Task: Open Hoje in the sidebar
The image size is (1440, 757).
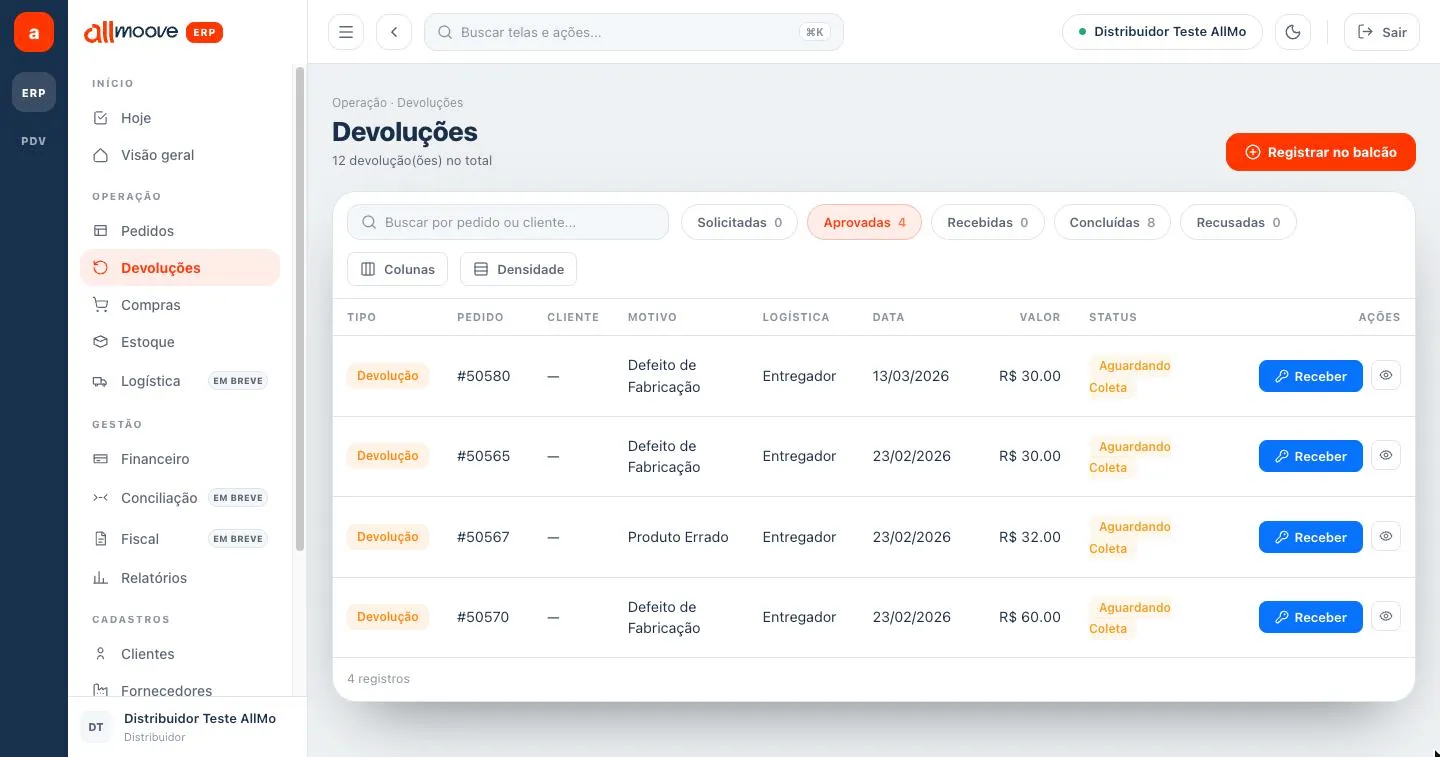Action: 180,118
